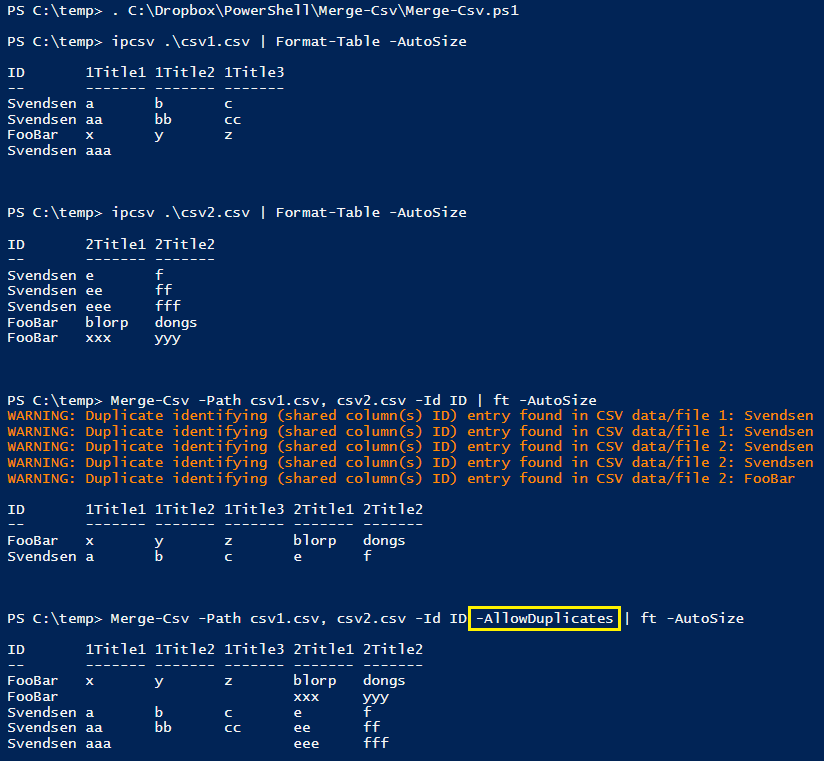This screenshot has width=824, height=761.
Task: Select the last WARNING line mentioning FooBar
Action: pyautogui.click(x=400, y=477)
